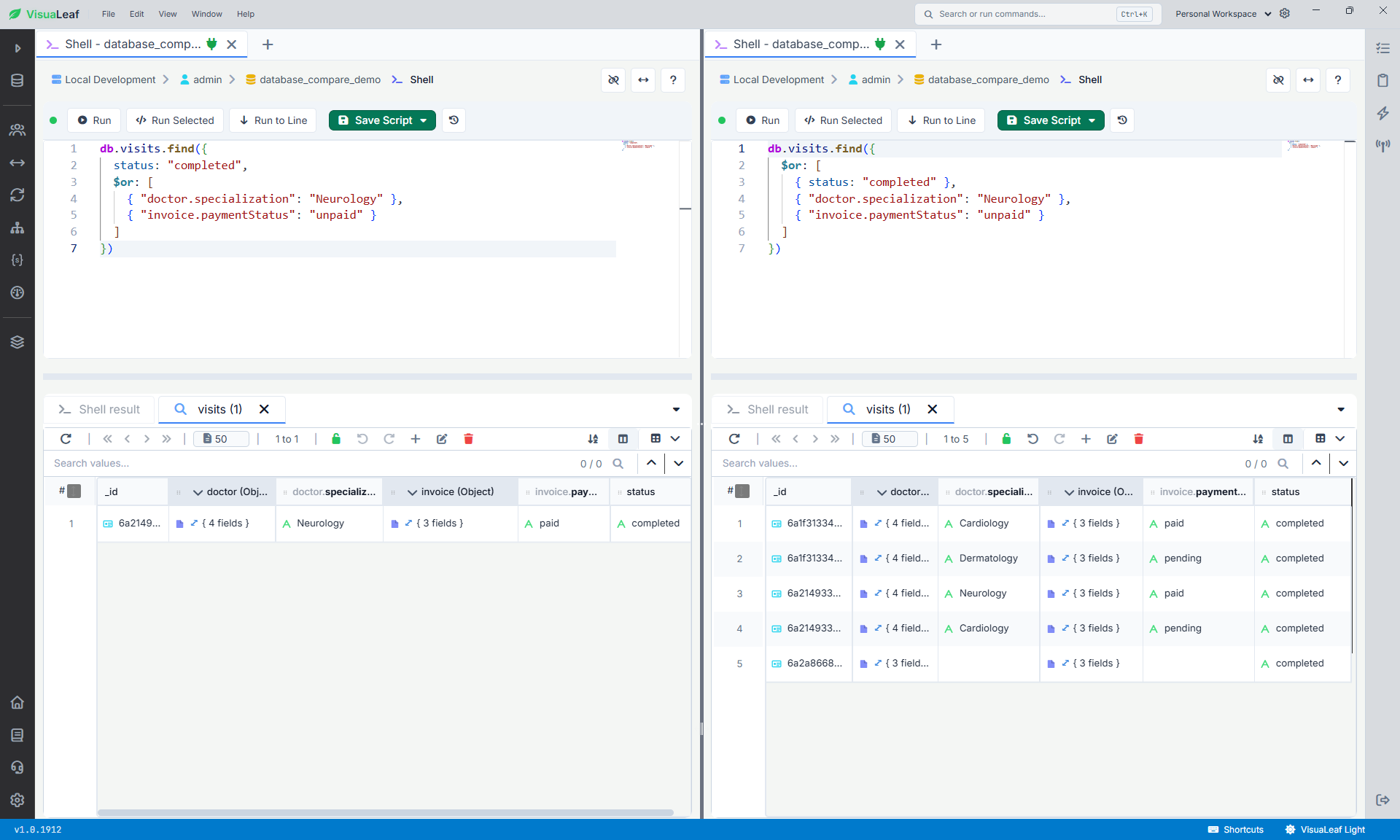The image size is (1400, 840).
Task: Click the history icon in right shell toolbar
Action: point(1122,120)
